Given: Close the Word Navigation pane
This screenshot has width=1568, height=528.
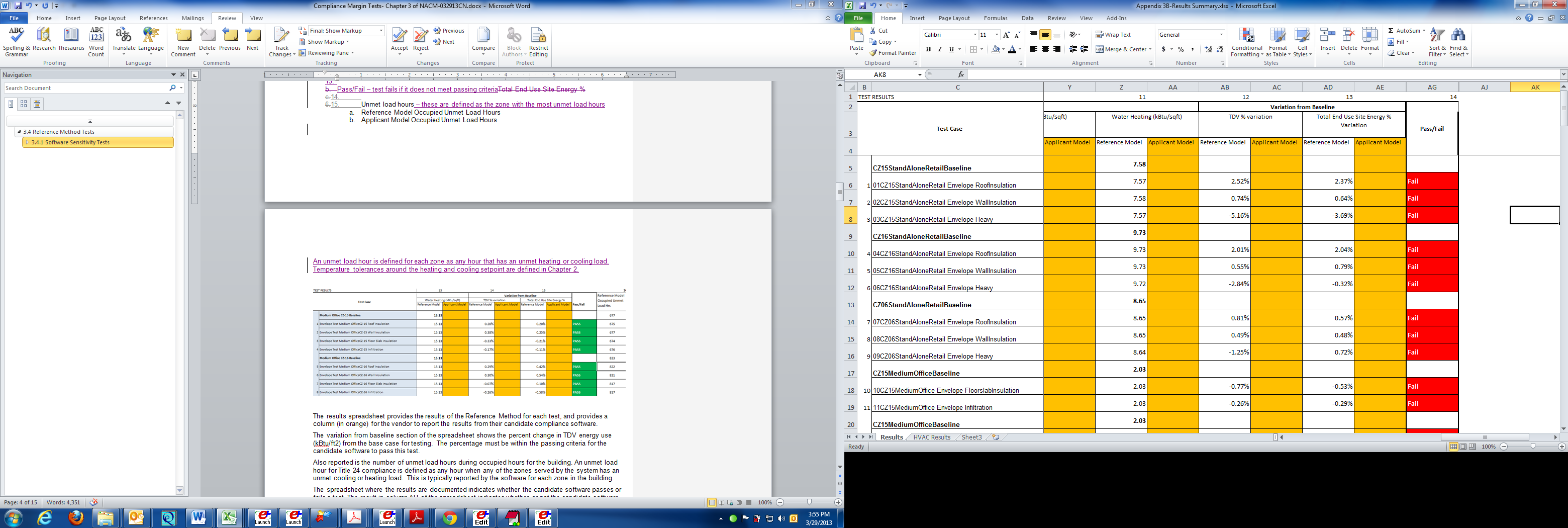Looking at the screenshot, I should [182, 75].
